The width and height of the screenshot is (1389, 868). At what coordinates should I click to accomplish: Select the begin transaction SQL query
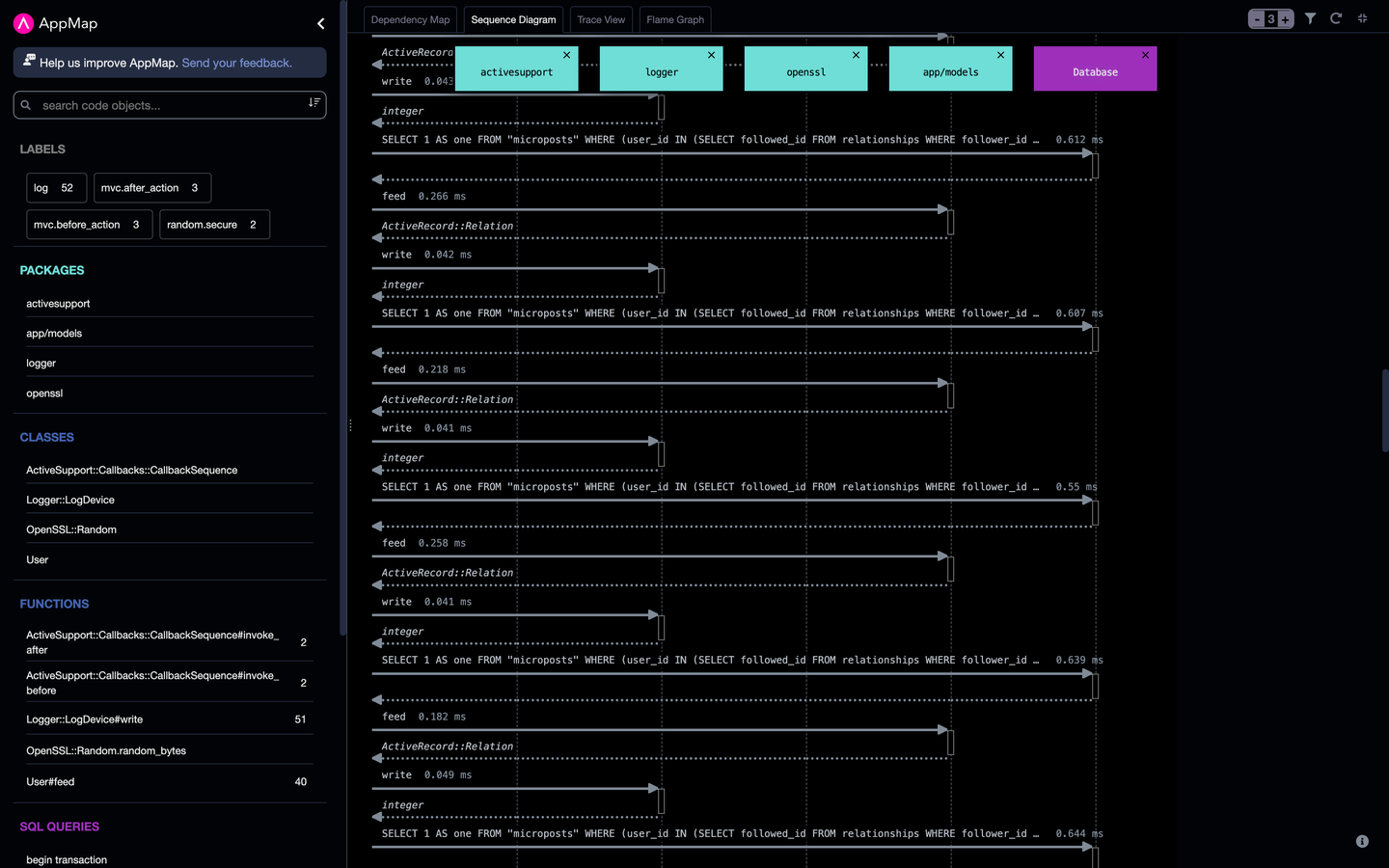pos(170,859)
